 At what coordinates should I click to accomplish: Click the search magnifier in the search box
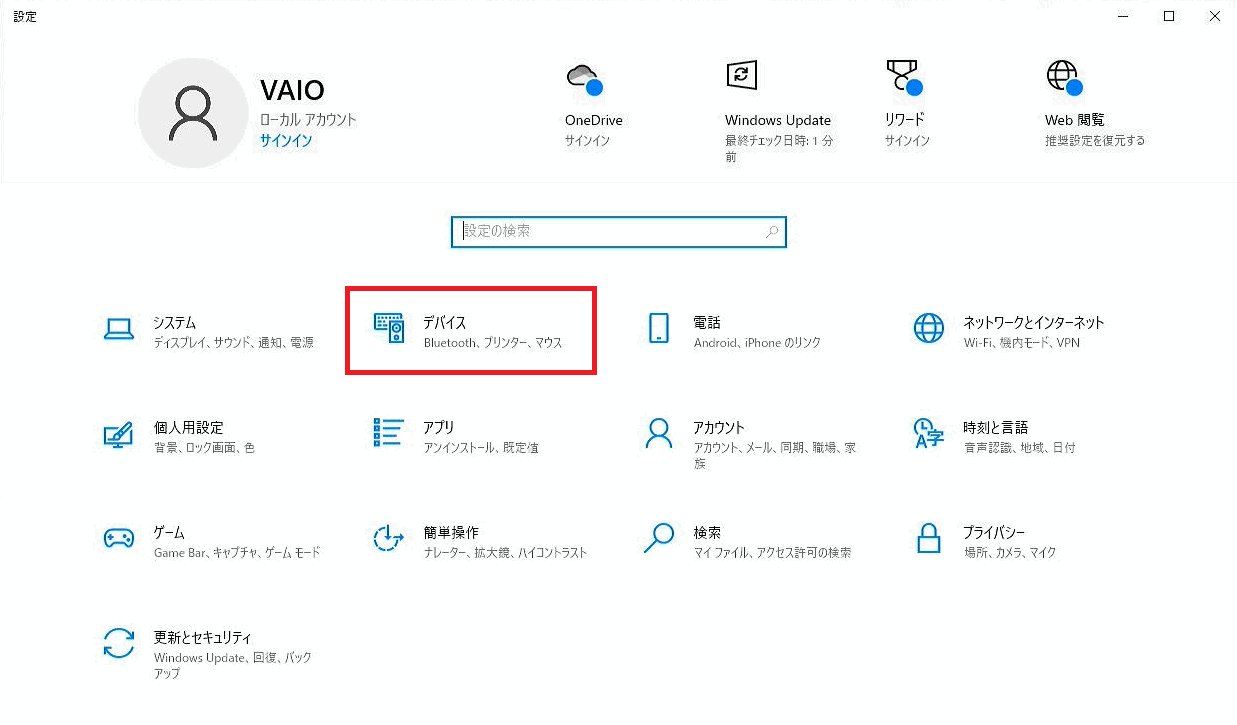tap(772, 232)
